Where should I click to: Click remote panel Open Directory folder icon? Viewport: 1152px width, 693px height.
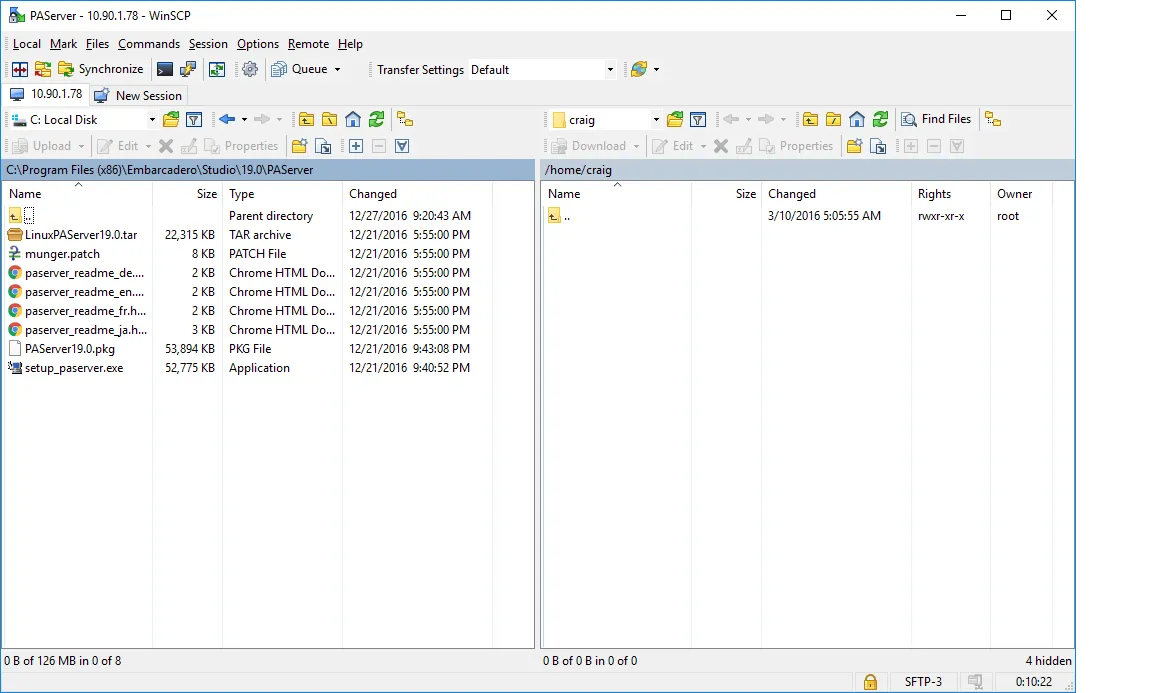pos(675,119)
